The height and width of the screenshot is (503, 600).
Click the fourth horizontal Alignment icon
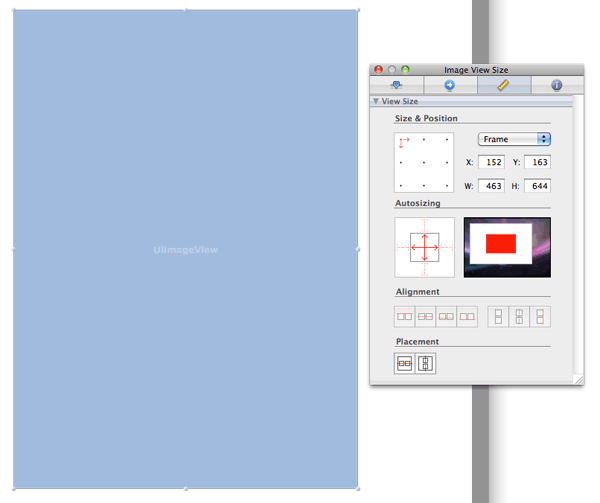(467, 316)
